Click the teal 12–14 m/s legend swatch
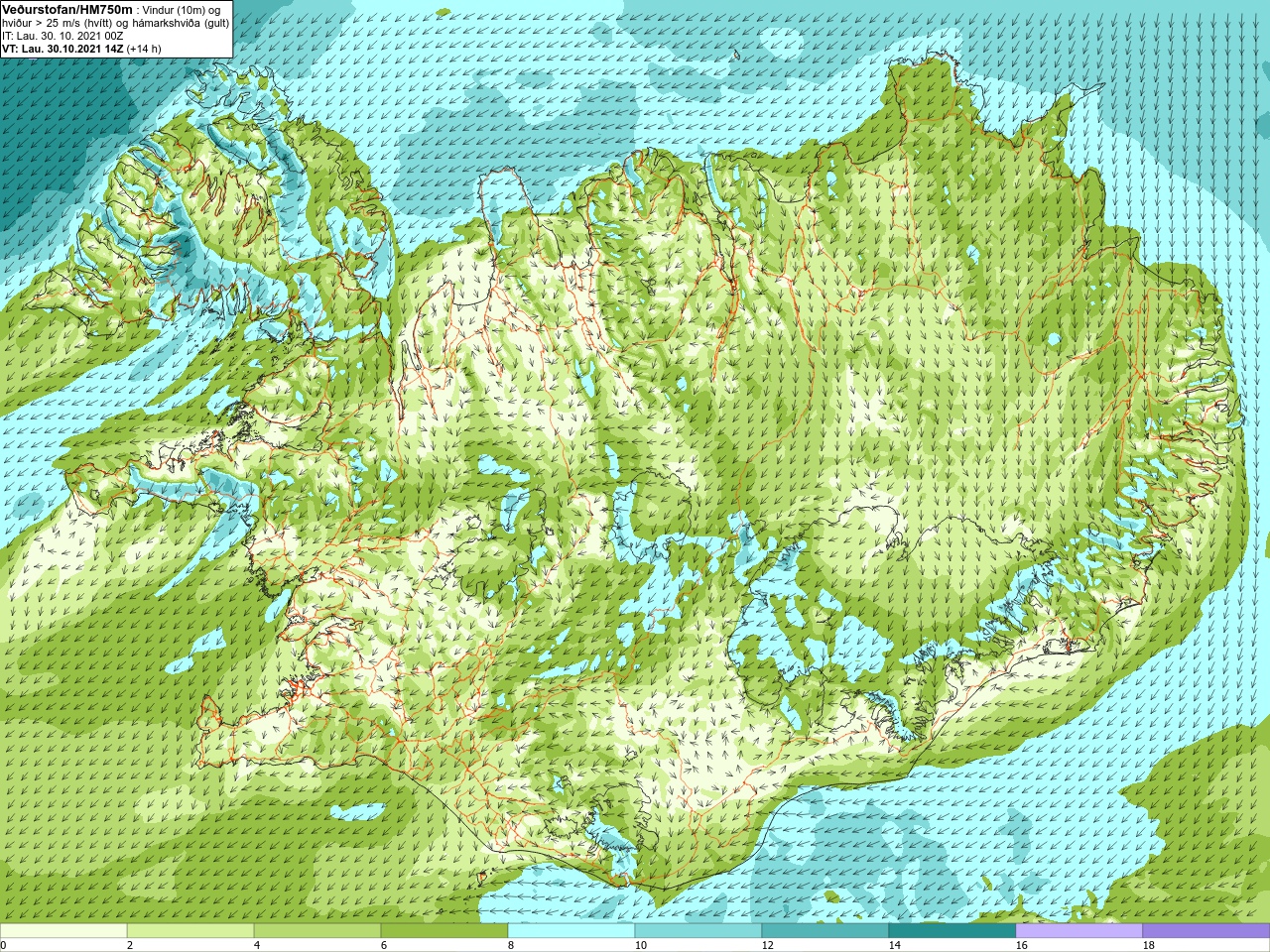This screenshot has height=952, width=1270. pos(825,931)
